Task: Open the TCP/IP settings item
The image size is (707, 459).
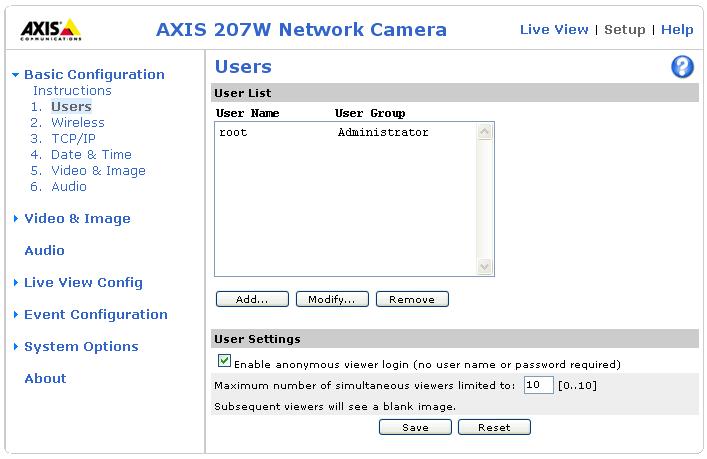Action: (73, 139)
